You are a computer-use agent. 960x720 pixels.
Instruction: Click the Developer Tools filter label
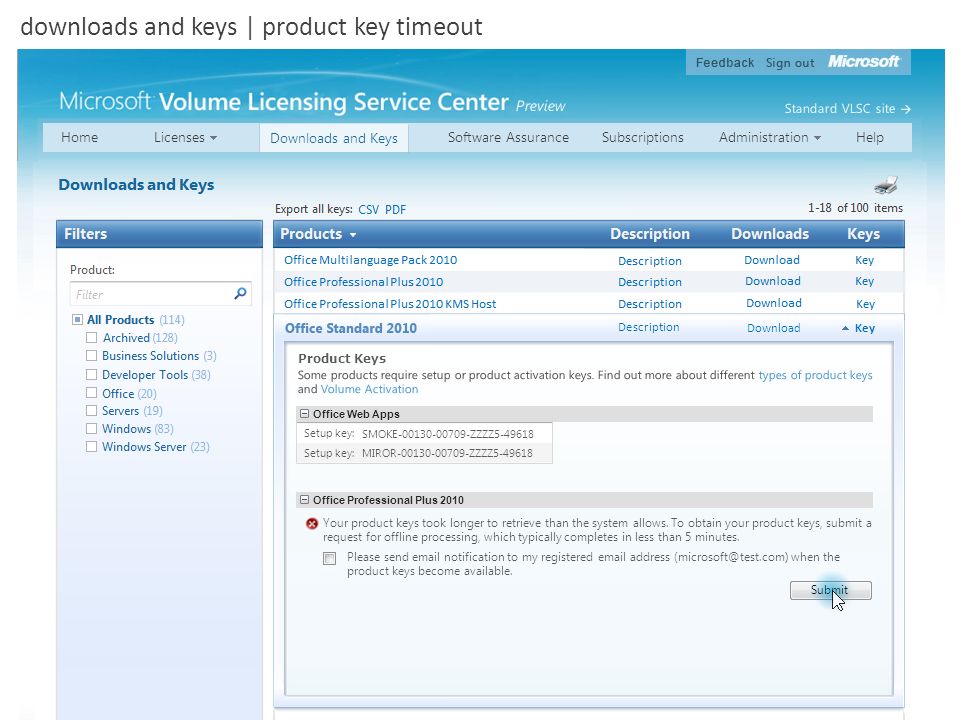(x=156, y=375)
